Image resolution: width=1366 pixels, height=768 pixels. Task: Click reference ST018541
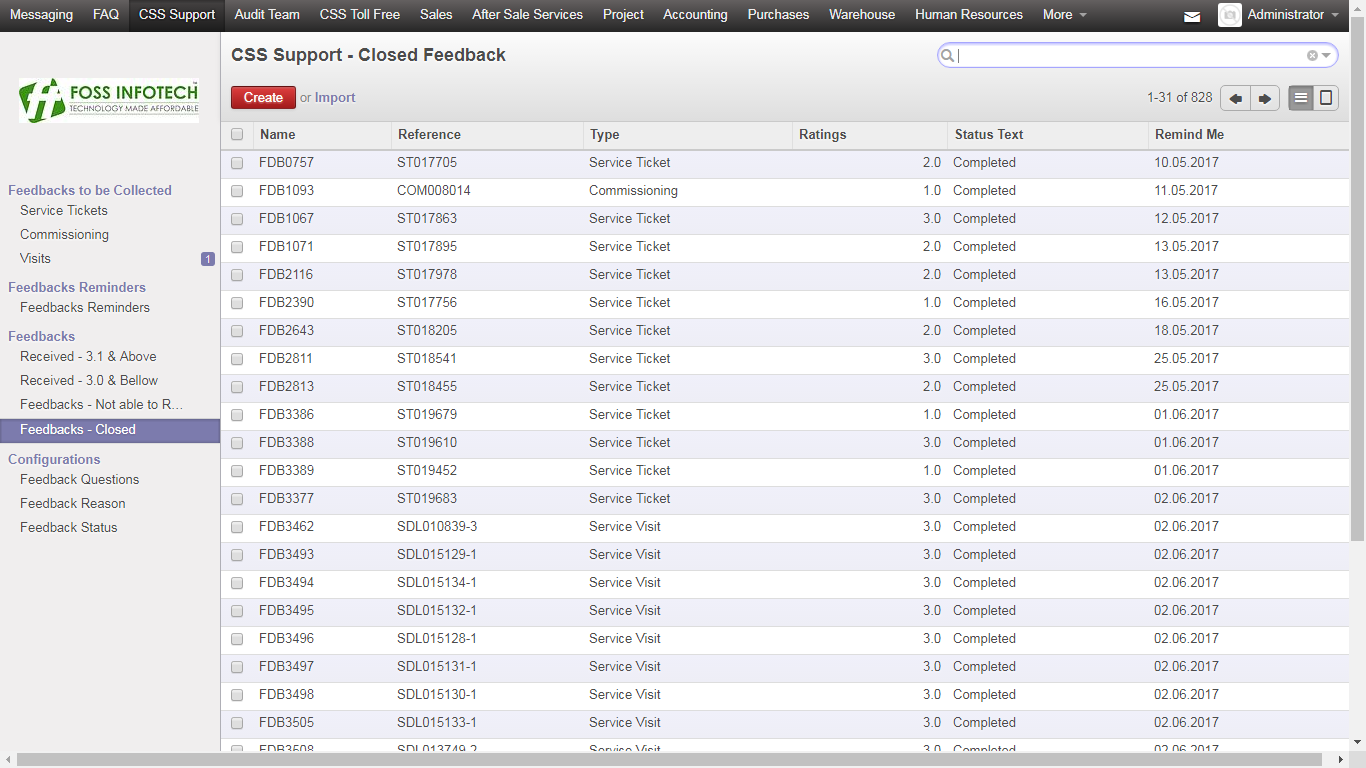click(x=427, y=359)
